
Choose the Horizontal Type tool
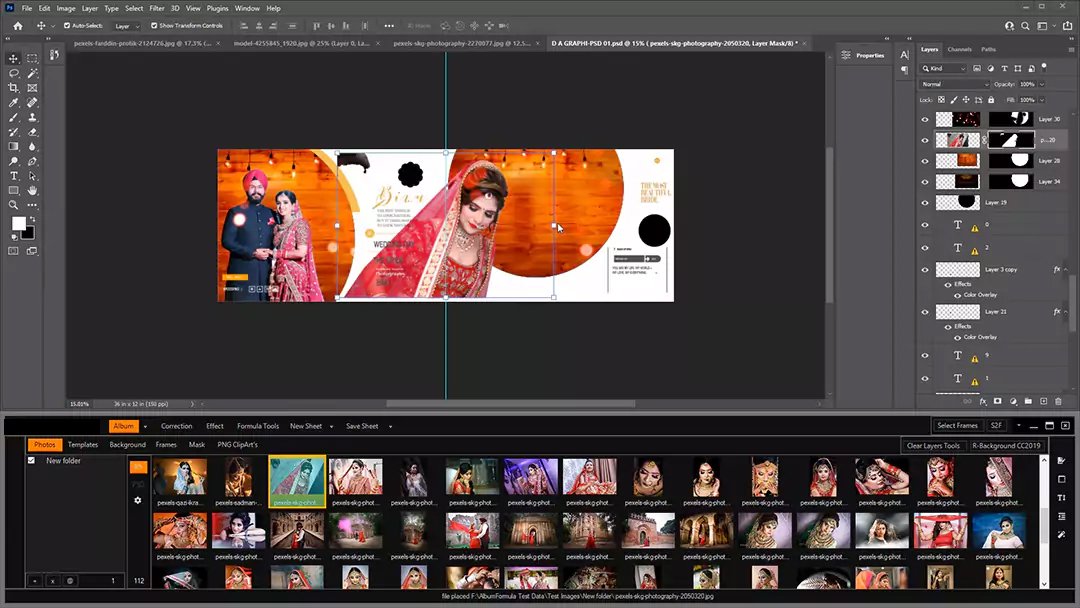(x=14, y=176)
